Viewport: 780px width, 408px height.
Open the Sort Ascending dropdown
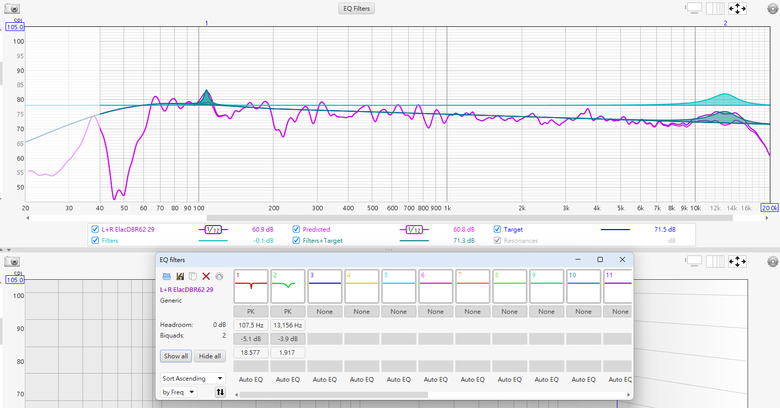pyautogui.click(x=193, y=379)
